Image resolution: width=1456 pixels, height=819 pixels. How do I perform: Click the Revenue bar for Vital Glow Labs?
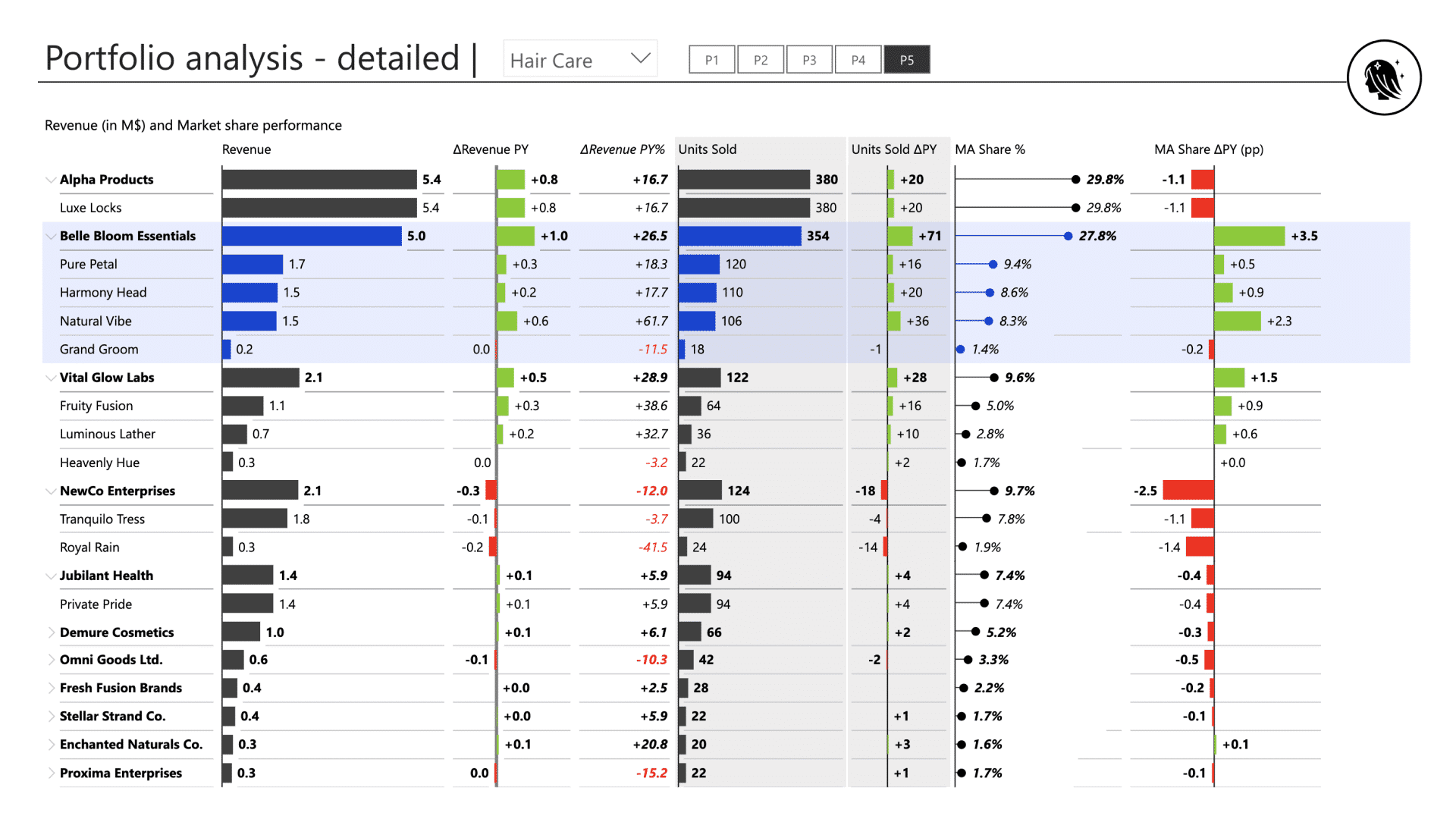tap(258, 377)
